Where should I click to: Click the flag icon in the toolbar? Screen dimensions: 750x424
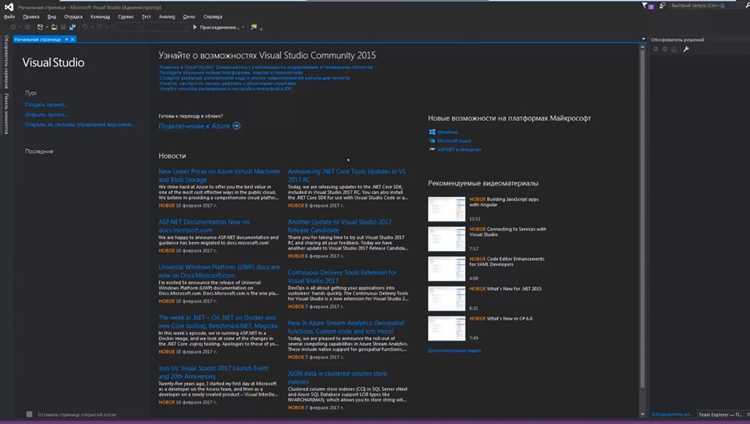tap(254, 27)
